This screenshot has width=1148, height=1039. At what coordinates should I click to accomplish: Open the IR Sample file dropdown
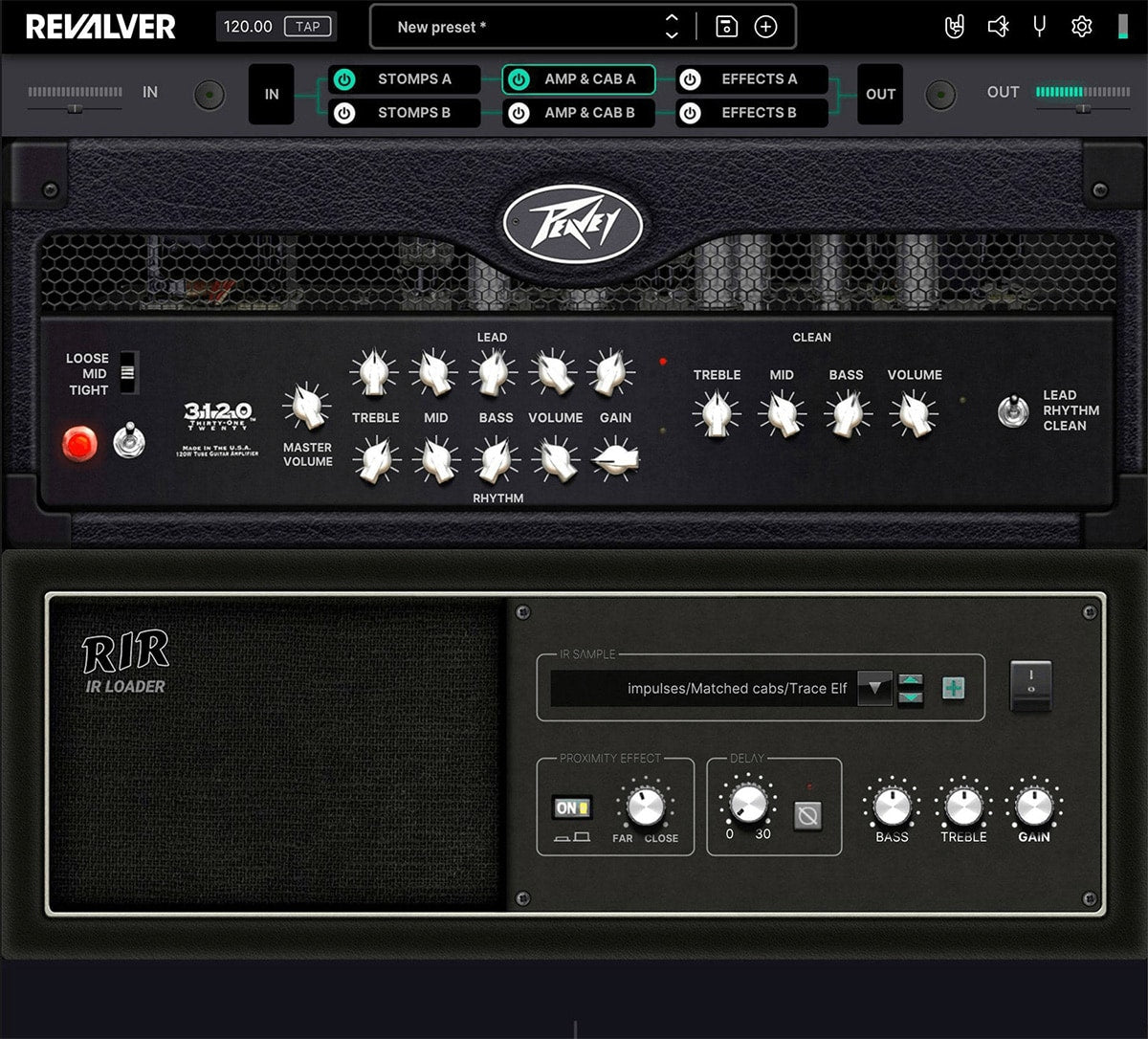(x=874, y=688)
